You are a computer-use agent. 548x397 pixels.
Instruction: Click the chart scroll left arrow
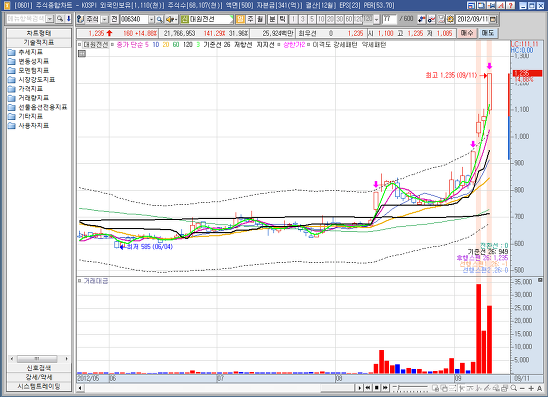[x=80, y=388]
